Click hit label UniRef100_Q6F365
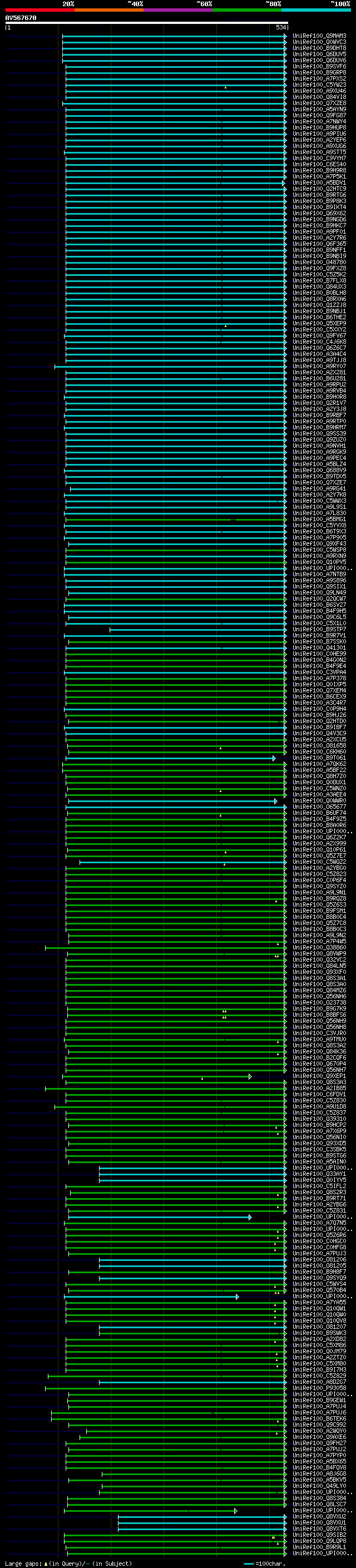This screenshot has height=1568, width=356. [x=319, y=244]
